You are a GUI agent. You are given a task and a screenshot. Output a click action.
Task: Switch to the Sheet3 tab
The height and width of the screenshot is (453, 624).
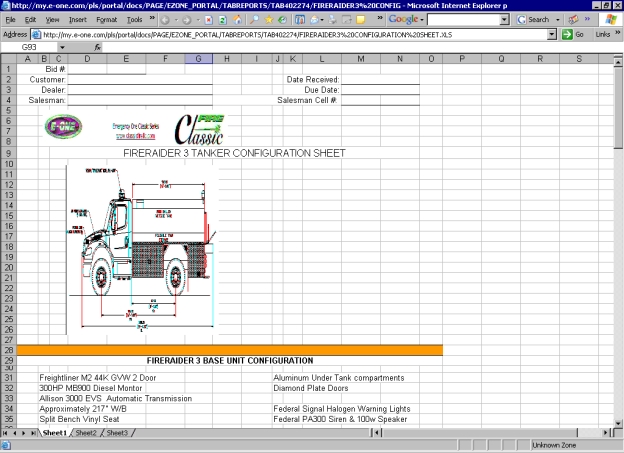(x=117, y=433)
